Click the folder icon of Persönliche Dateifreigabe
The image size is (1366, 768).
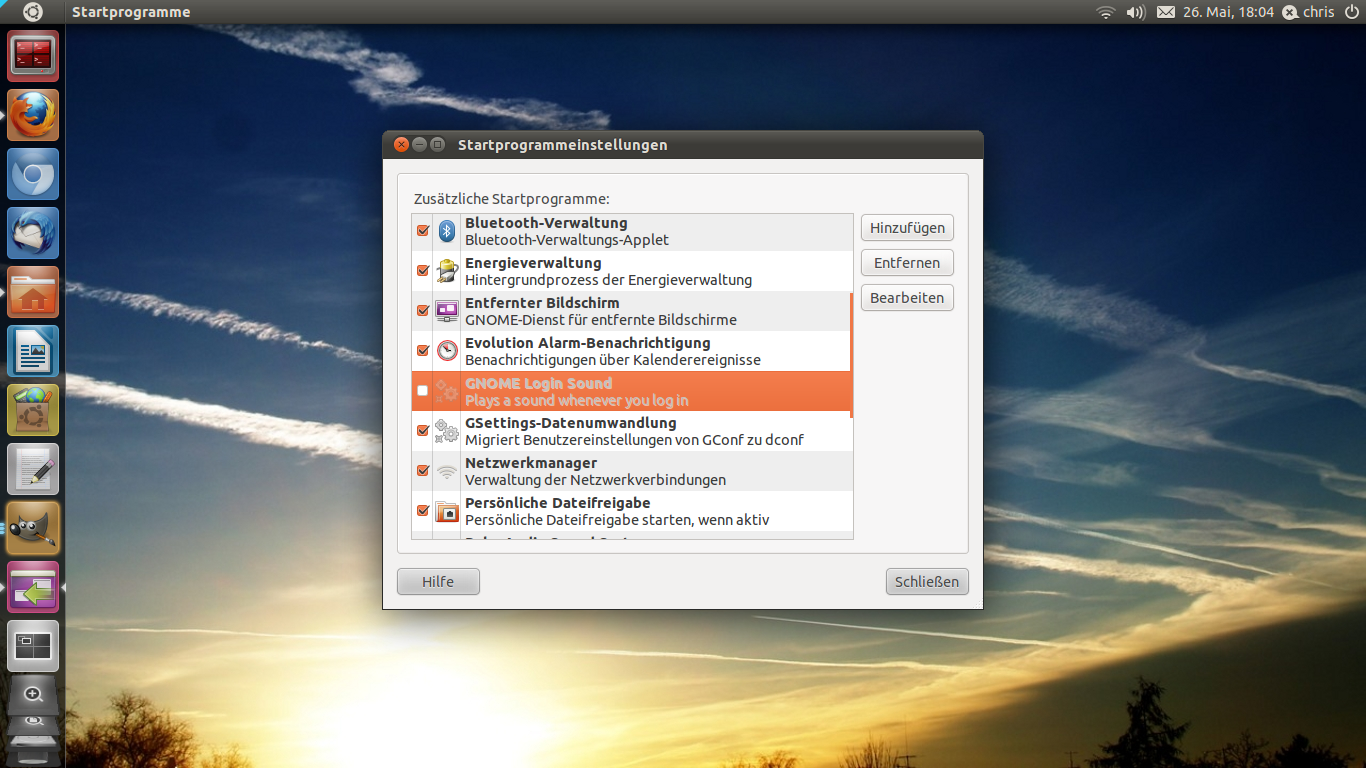tap(446, 511)
